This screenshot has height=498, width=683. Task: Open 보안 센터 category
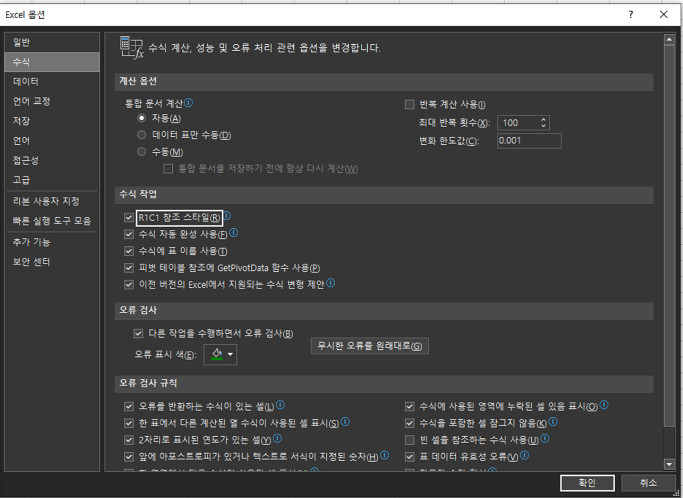(x=52, y=261)
